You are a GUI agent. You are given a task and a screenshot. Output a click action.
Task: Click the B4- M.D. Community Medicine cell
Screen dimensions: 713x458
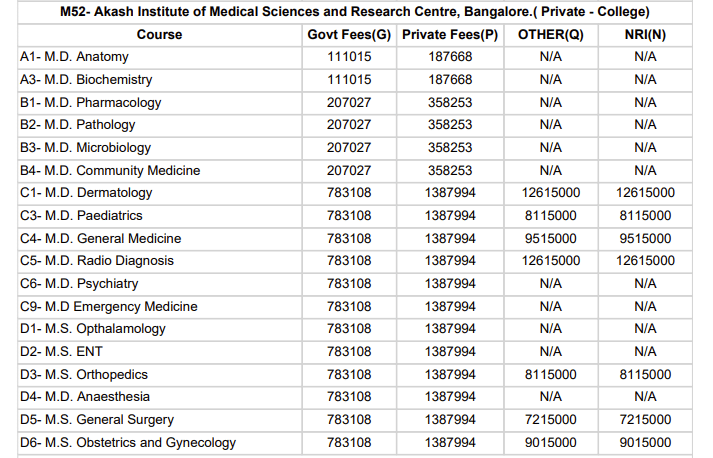click(110, 170)
